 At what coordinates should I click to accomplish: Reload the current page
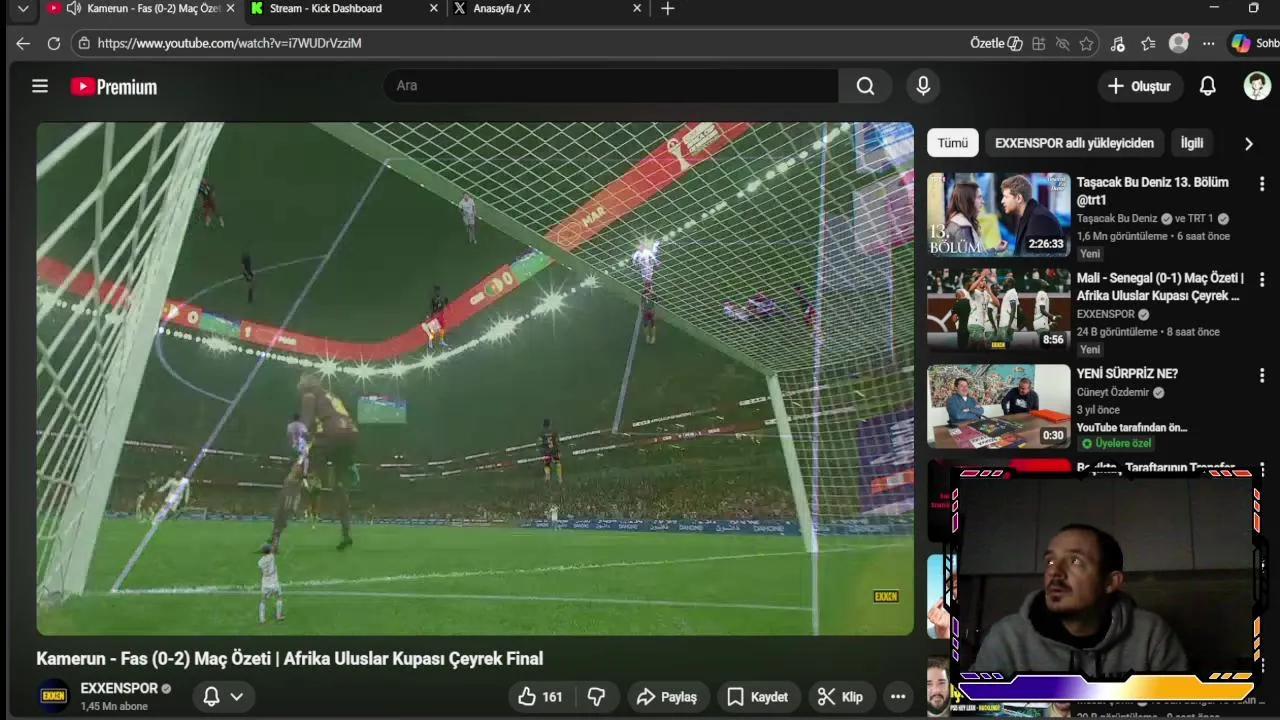54,44
